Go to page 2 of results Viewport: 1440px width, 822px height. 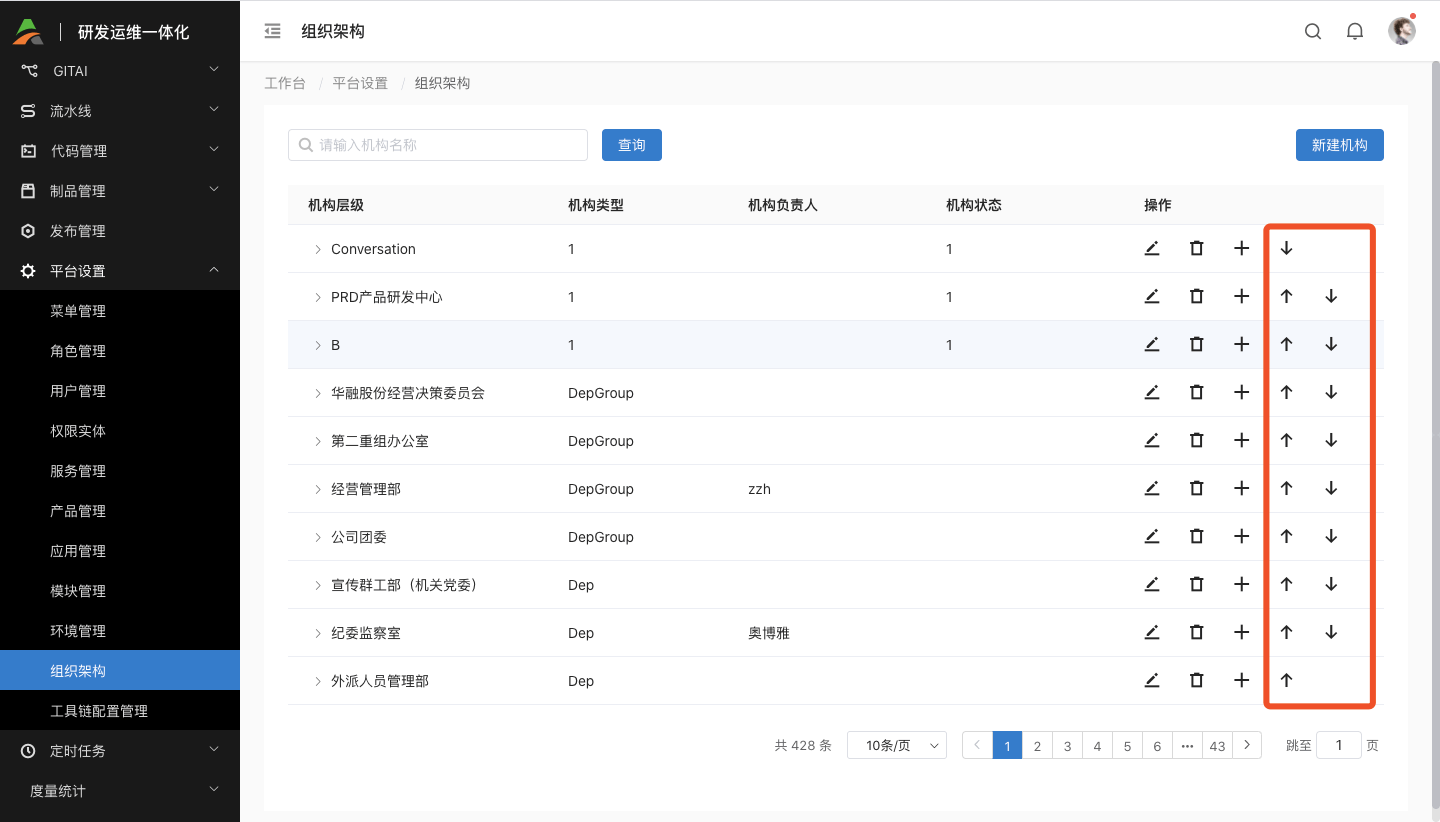pos(1037,745)
